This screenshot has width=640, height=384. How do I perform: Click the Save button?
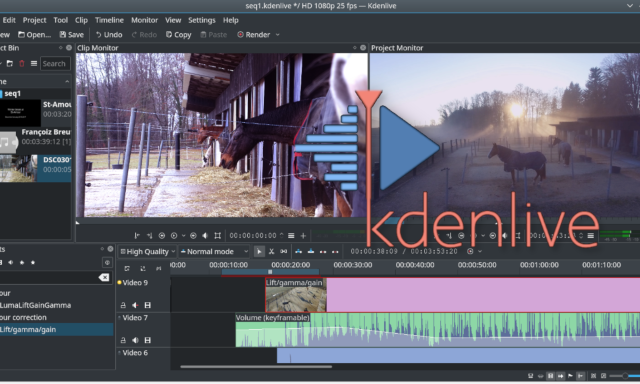coord(71,35)
